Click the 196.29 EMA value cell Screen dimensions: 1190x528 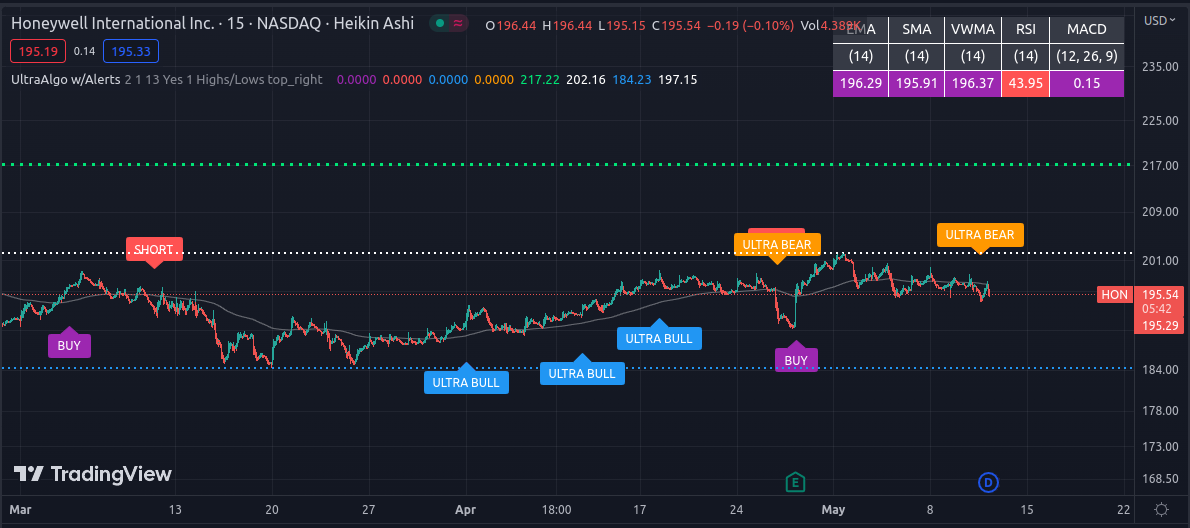click(x=860, y=83)
